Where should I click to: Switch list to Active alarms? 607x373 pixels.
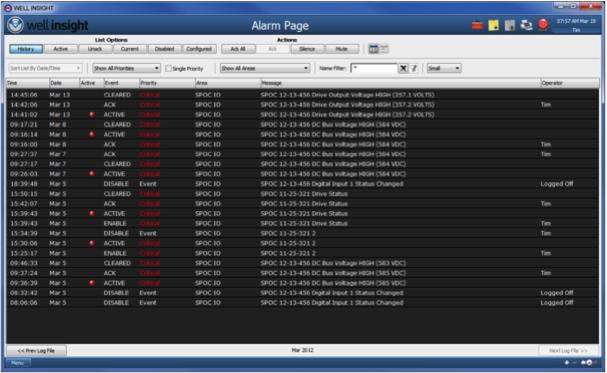pos(60,49)
